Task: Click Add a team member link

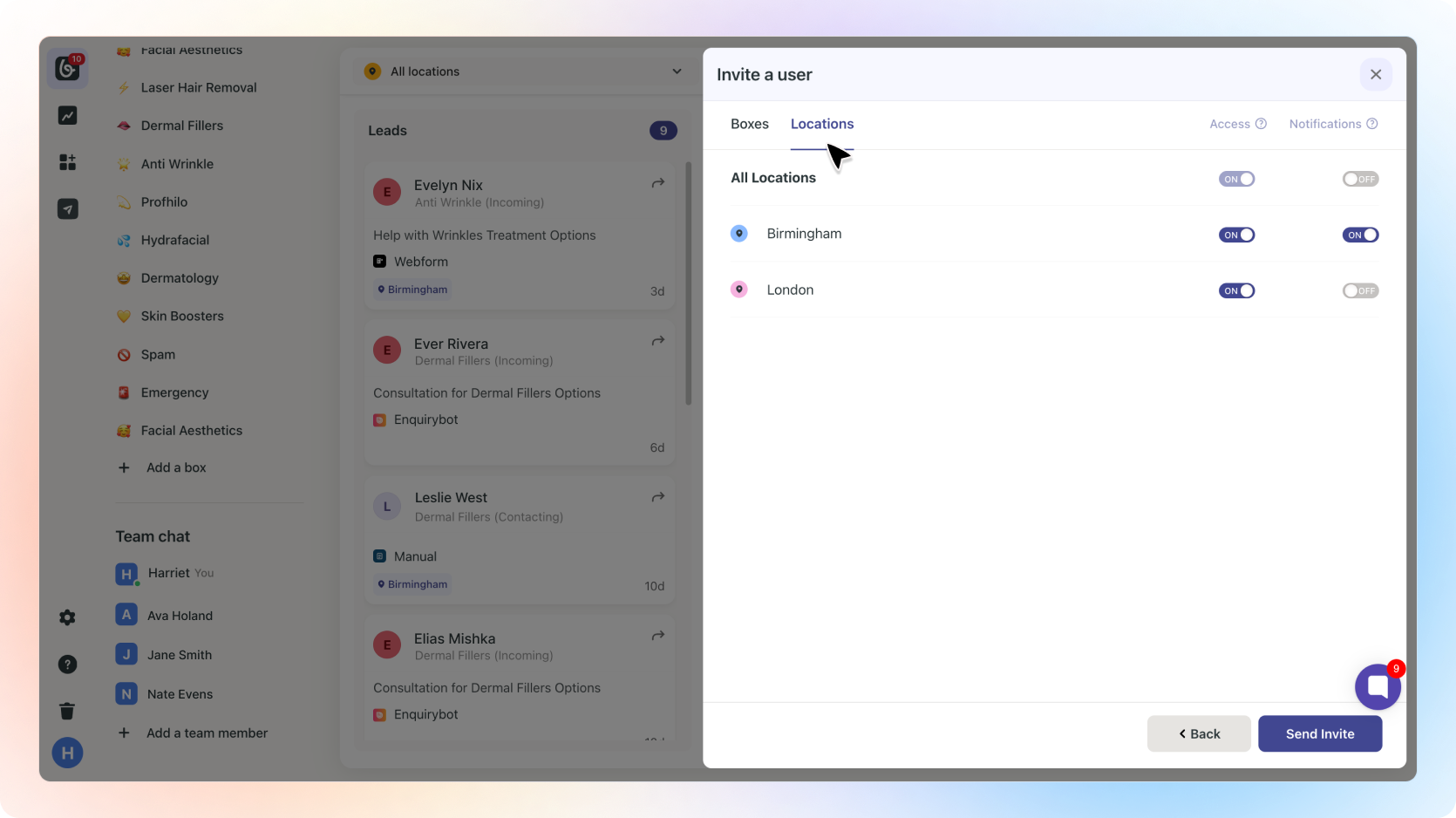Action: [208, 733]
